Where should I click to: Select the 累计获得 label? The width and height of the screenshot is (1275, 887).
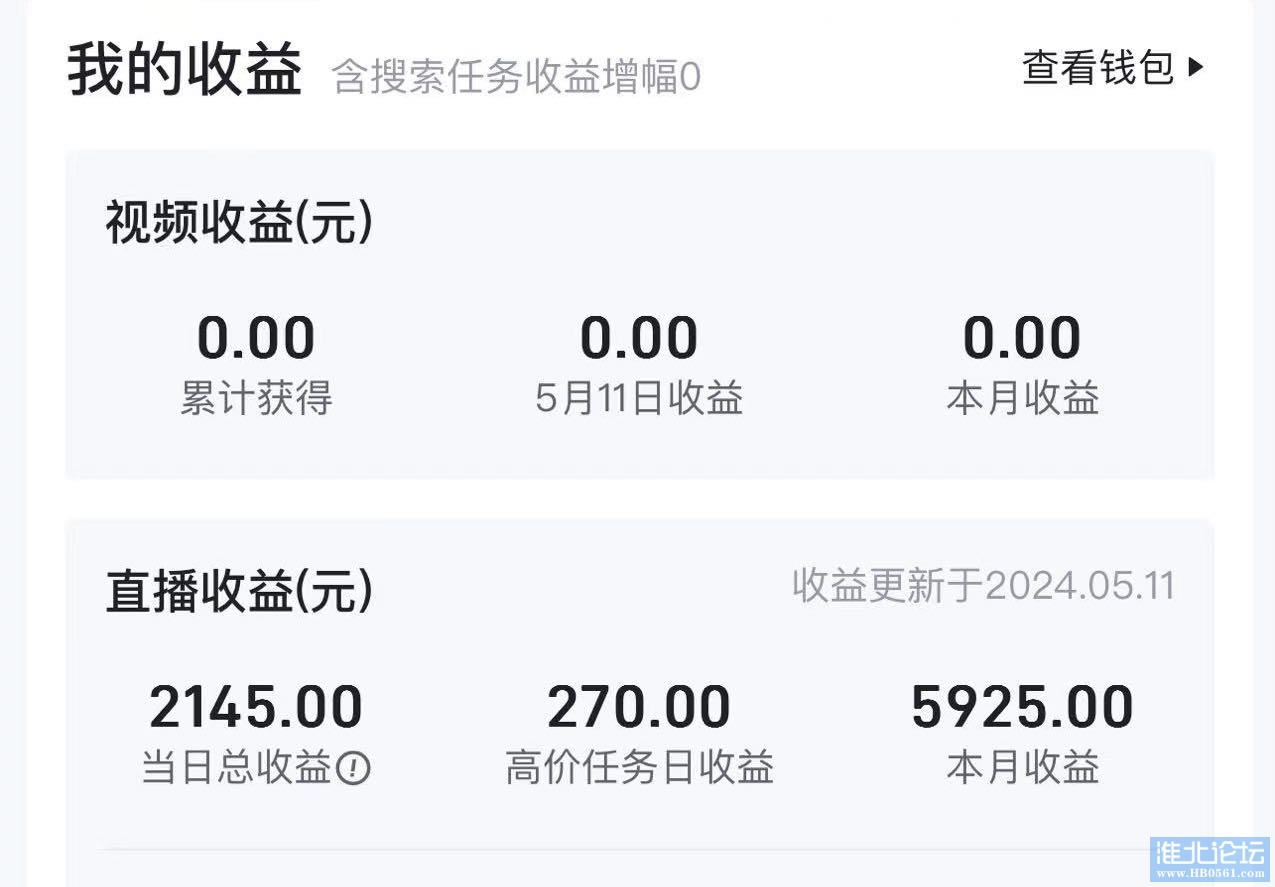[x=256, y=398]
